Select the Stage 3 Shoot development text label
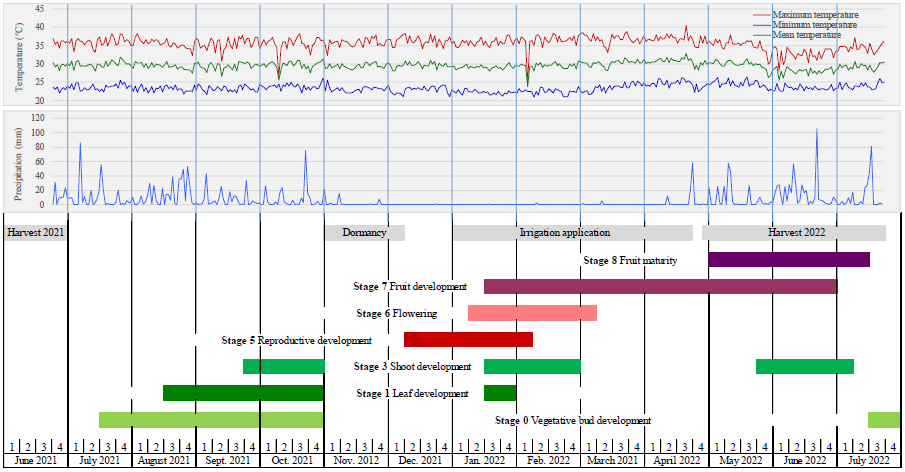 click(412, 367)
